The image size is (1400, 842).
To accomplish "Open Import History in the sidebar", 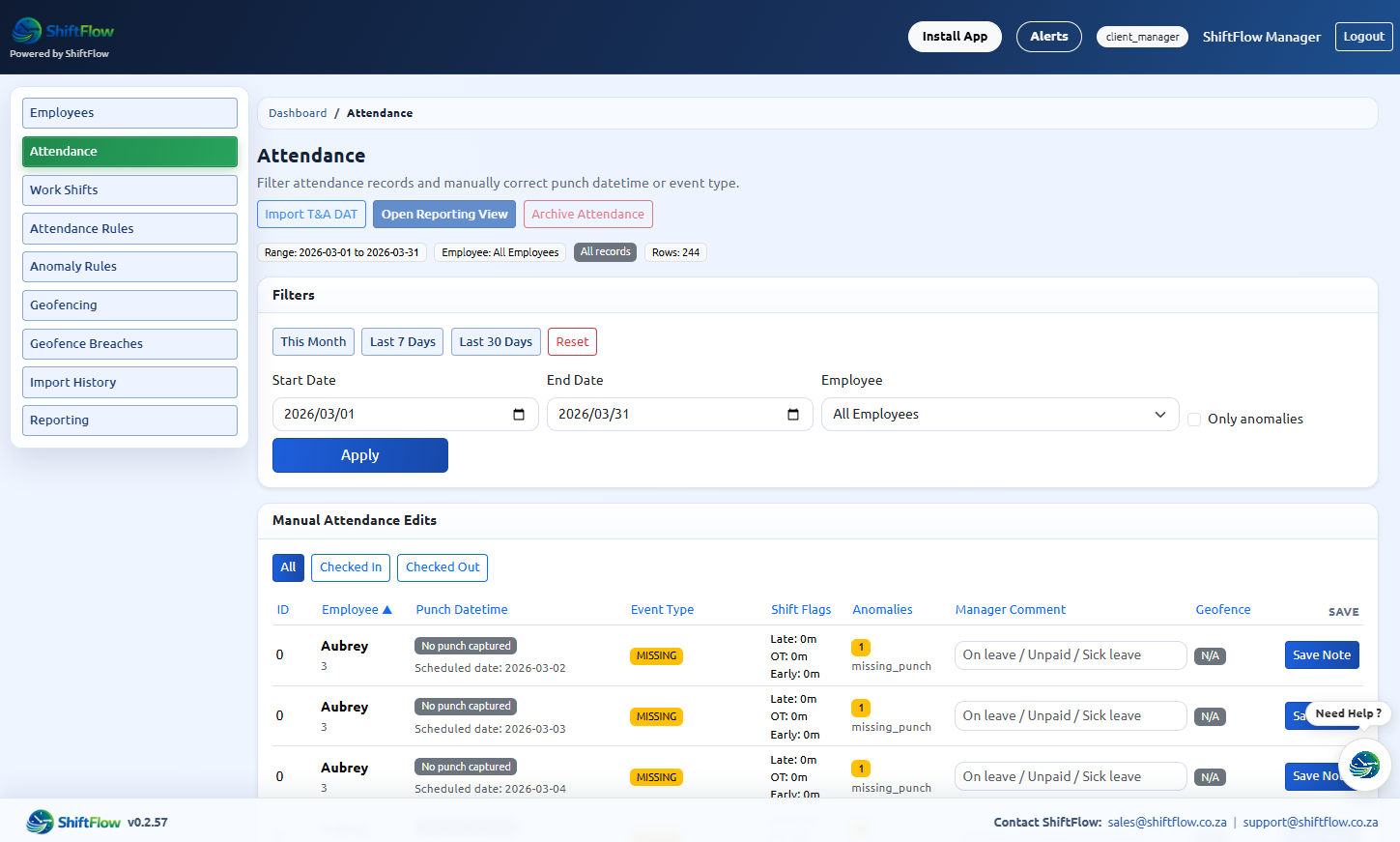I will 129,383.
